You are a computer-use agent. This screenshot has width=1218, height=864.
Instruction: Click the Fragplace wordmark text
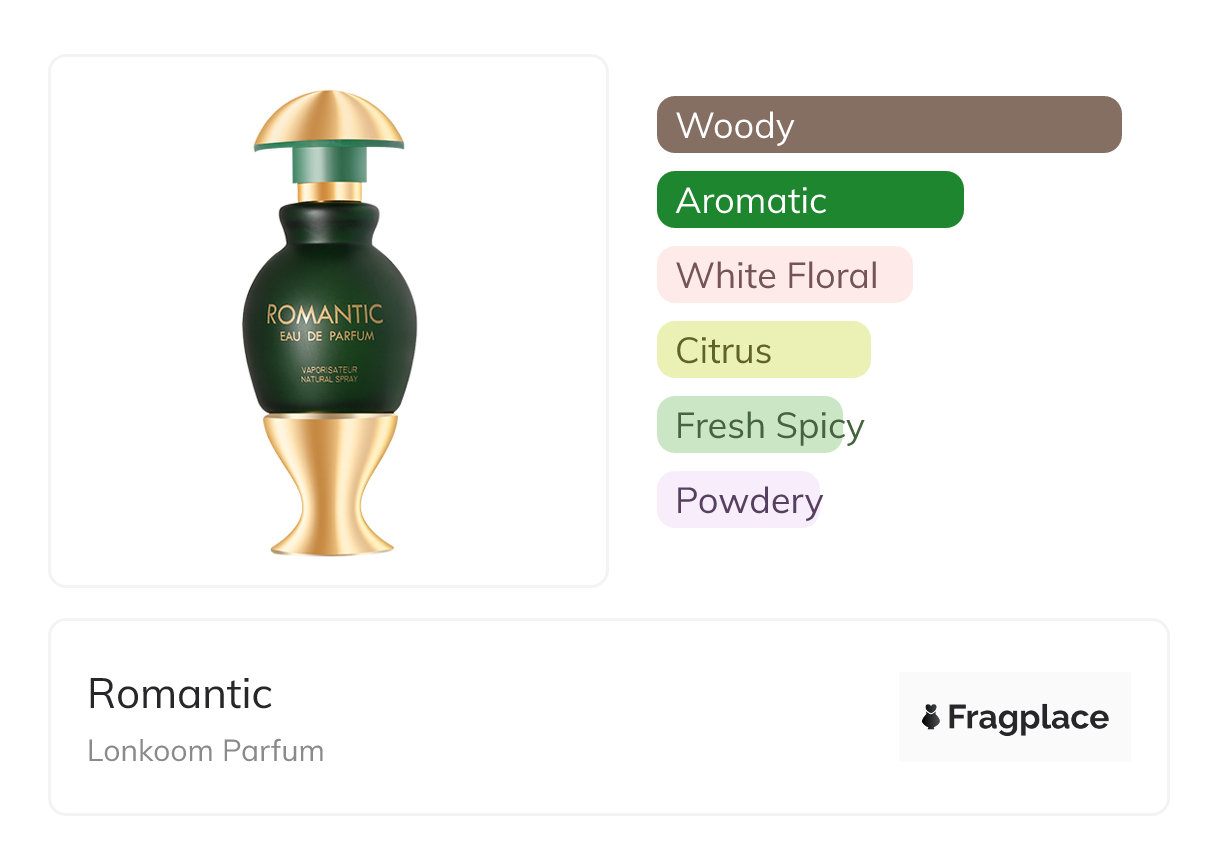(1027, 717)
